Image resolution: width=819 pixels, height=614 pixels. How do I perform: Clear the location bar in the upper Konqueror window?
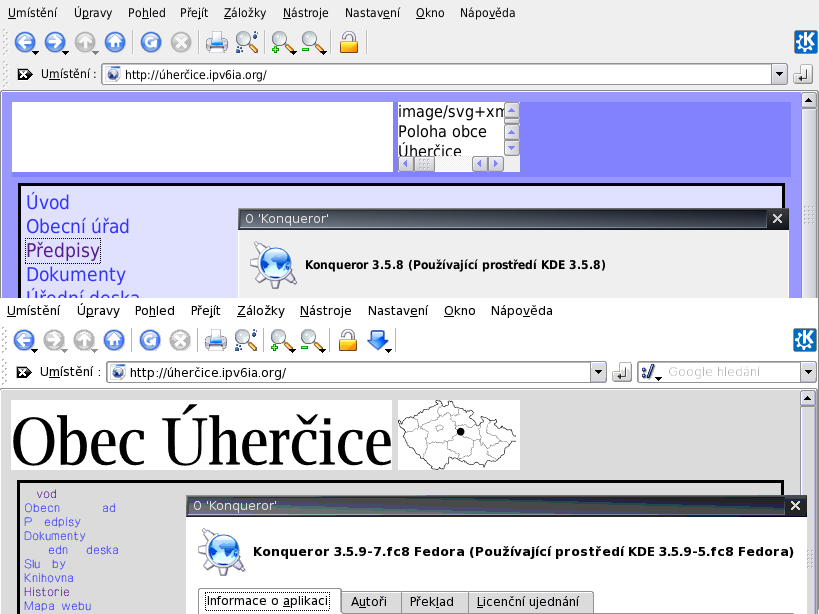[x=24, y=75]
